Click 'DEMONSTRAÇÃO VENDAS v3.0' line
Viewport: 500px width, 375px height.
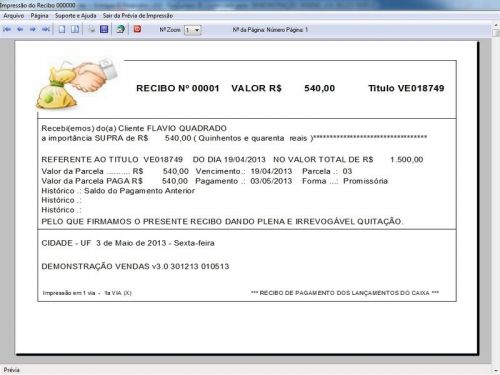click(135, 266)
